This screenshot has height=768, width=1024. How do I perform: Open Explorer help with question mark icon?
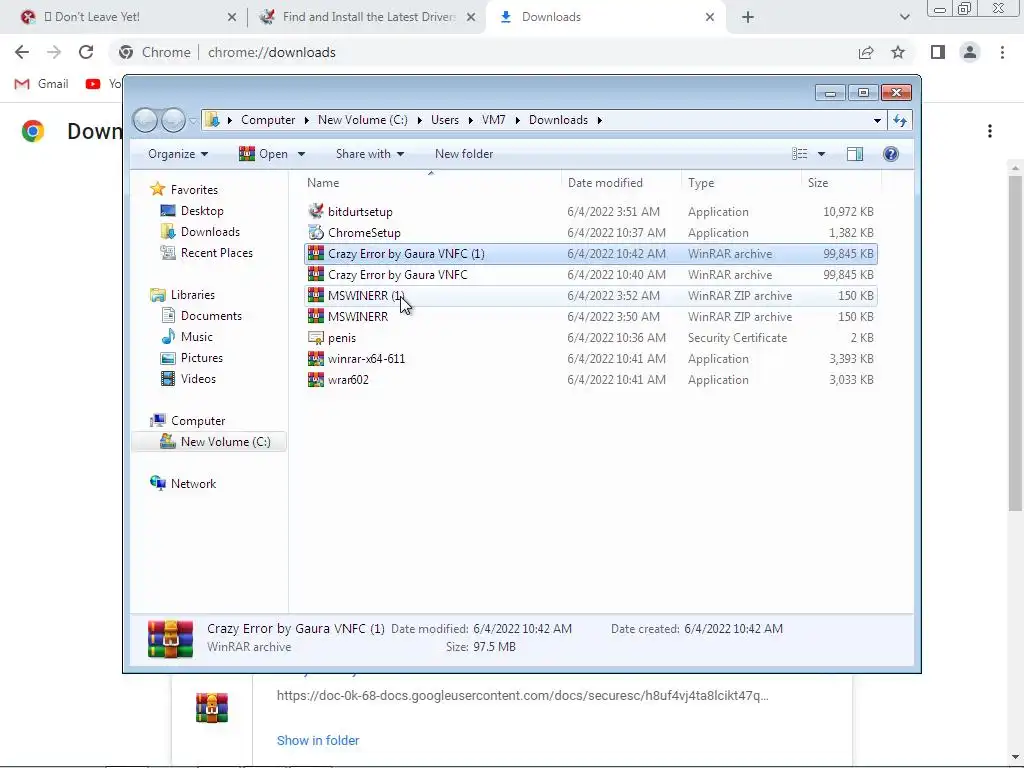click(891, 154)
